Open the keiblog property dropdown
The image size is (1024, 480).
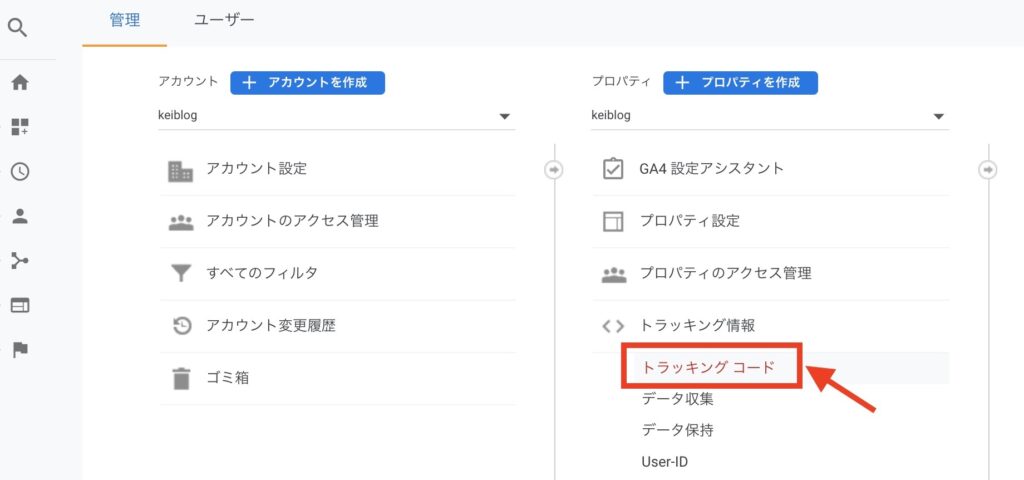point(770,116)
